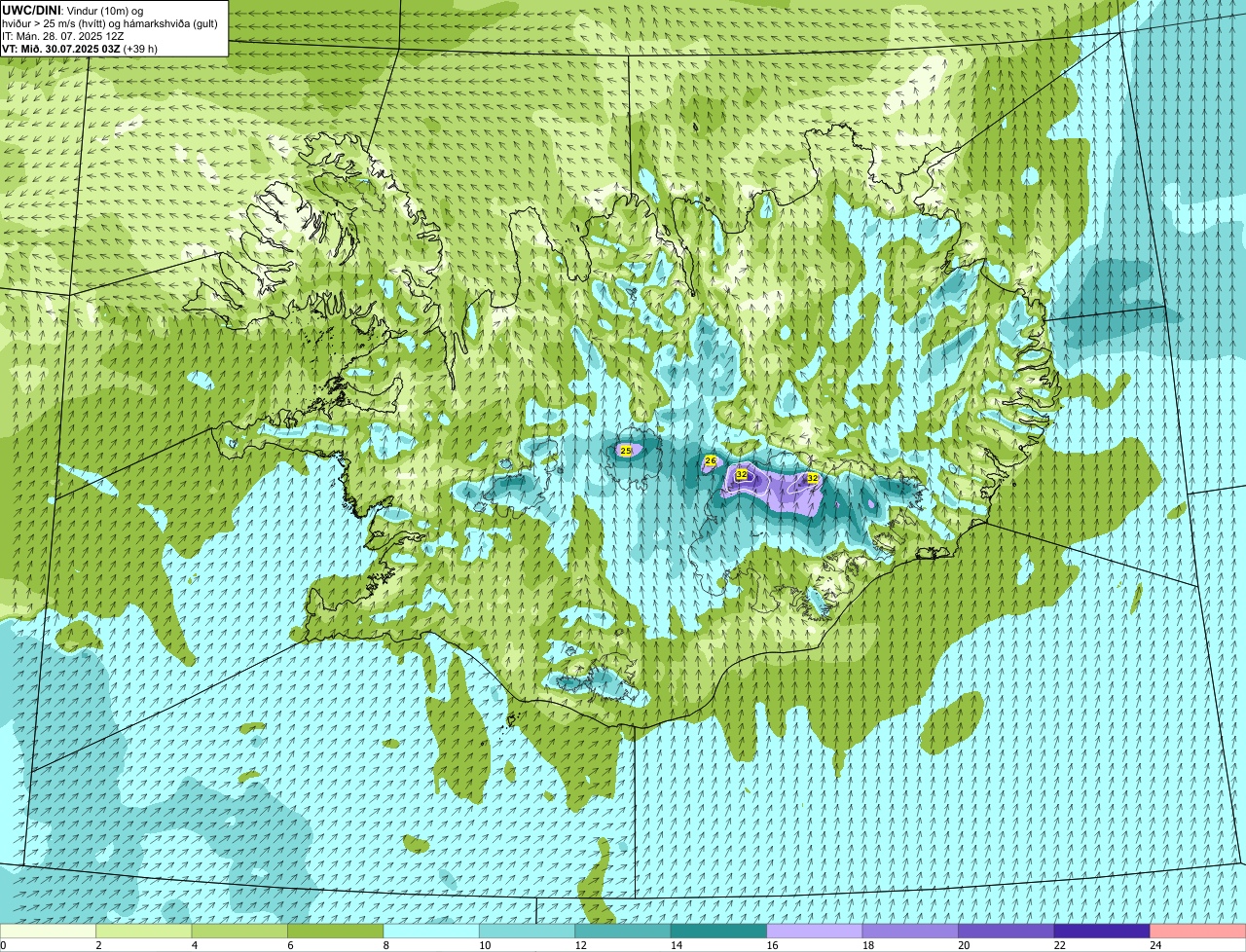Select the dark indigo swatch between 22 and 24
This screenshot has width=1246, height=952.
tap(1102, 931)
